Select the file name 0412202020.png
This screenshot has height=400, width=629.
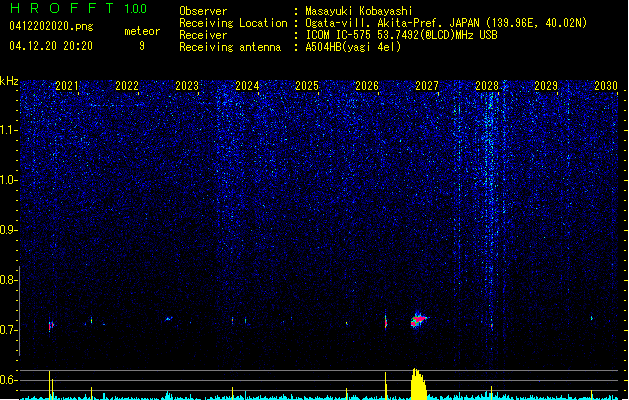[x=51, y=26]
